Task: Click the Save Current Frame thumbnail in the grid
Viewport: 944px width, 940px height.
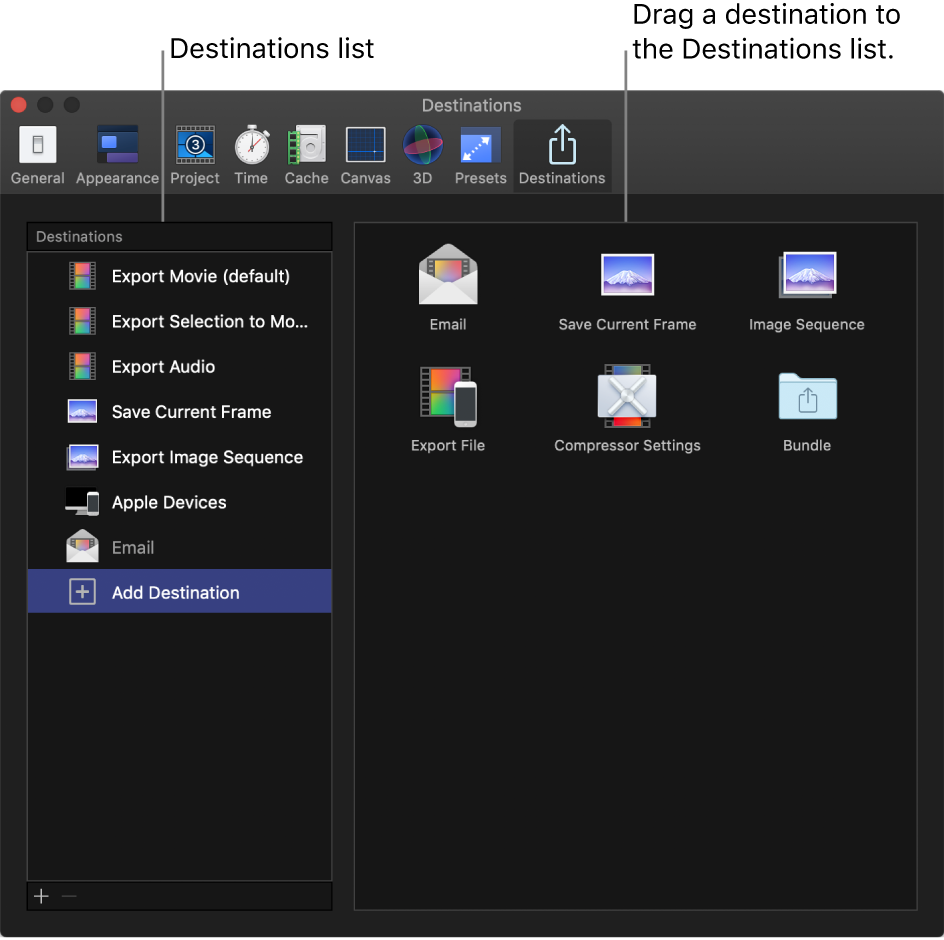Action: pos(627,275)
